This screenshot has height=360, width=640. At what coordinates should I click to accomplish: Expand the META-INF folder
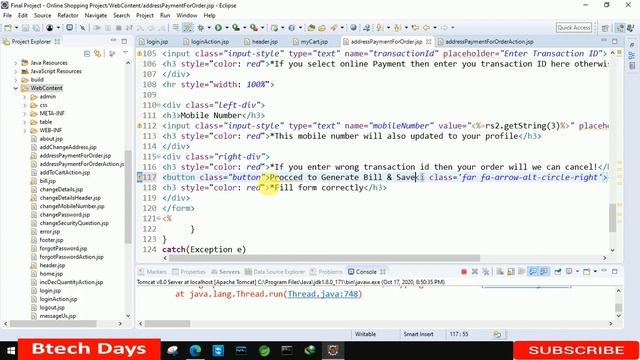coord(24,113)
